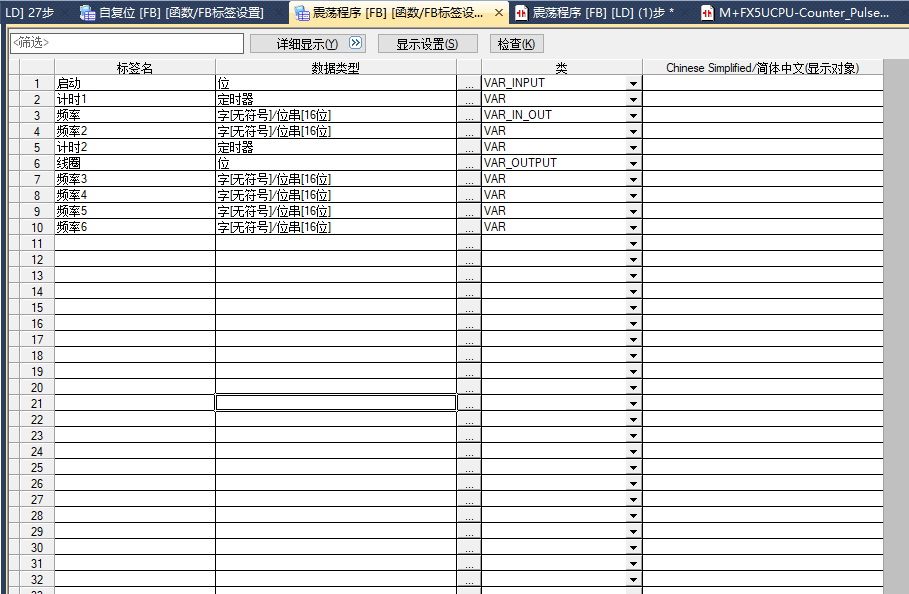Click the M+FX5UCPU-Counter tab icon

coord(708,13)
